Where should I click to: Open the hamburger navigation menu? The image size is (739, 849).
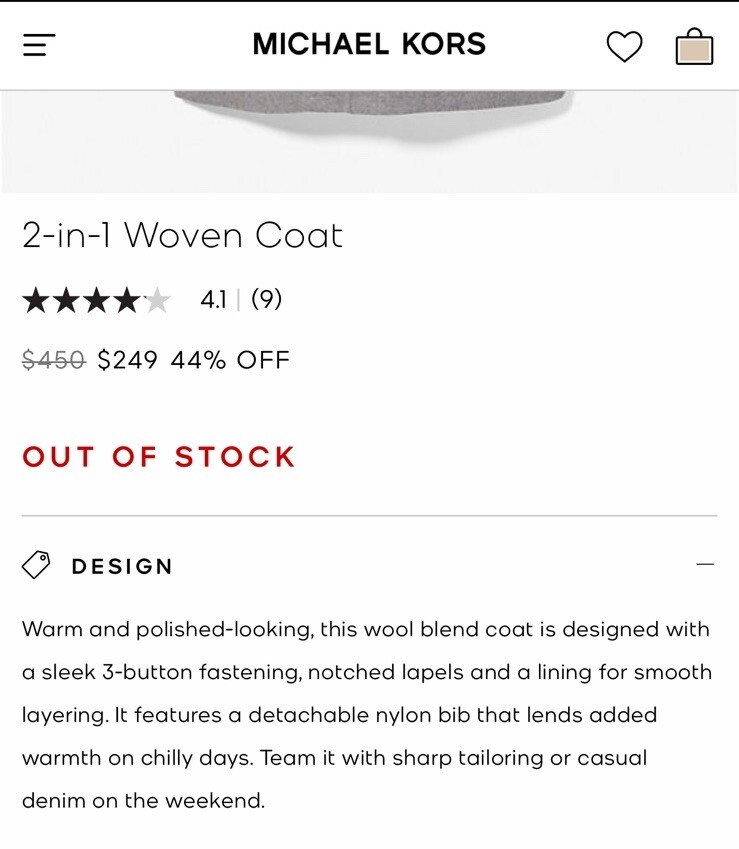(39, 45)
